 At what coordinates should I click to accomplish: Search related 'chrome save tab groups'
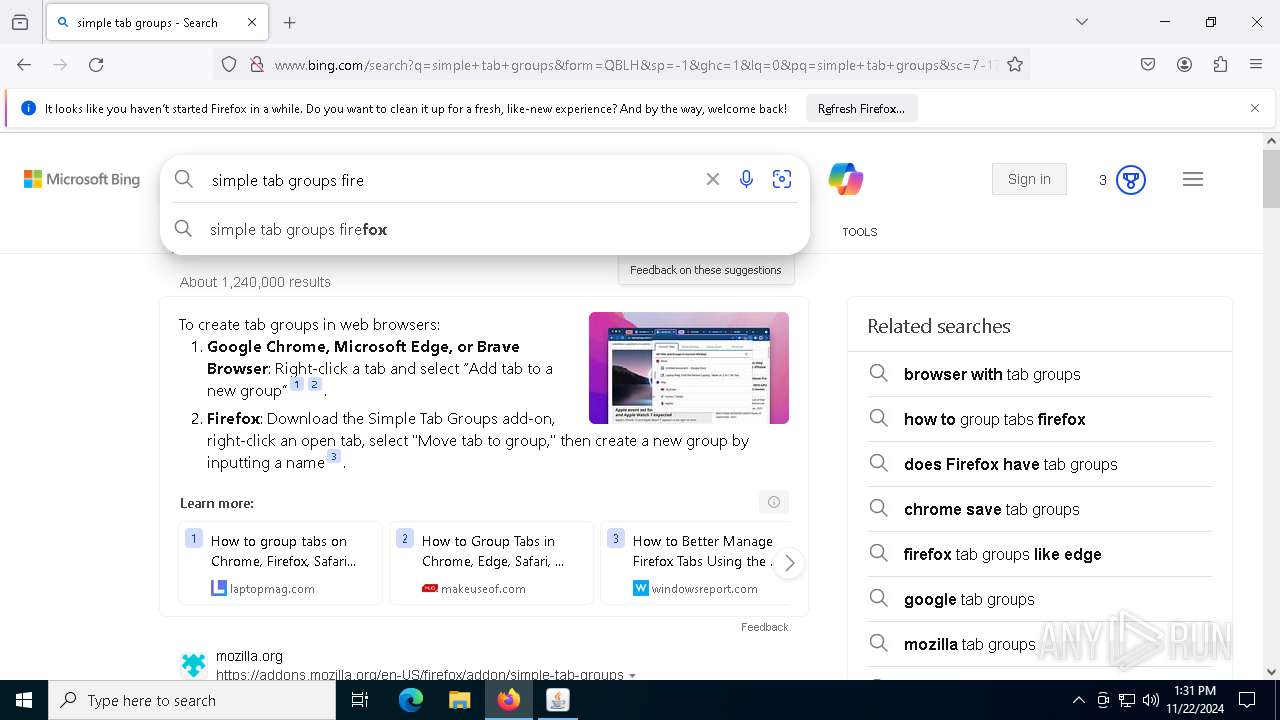coord(1040,509)
